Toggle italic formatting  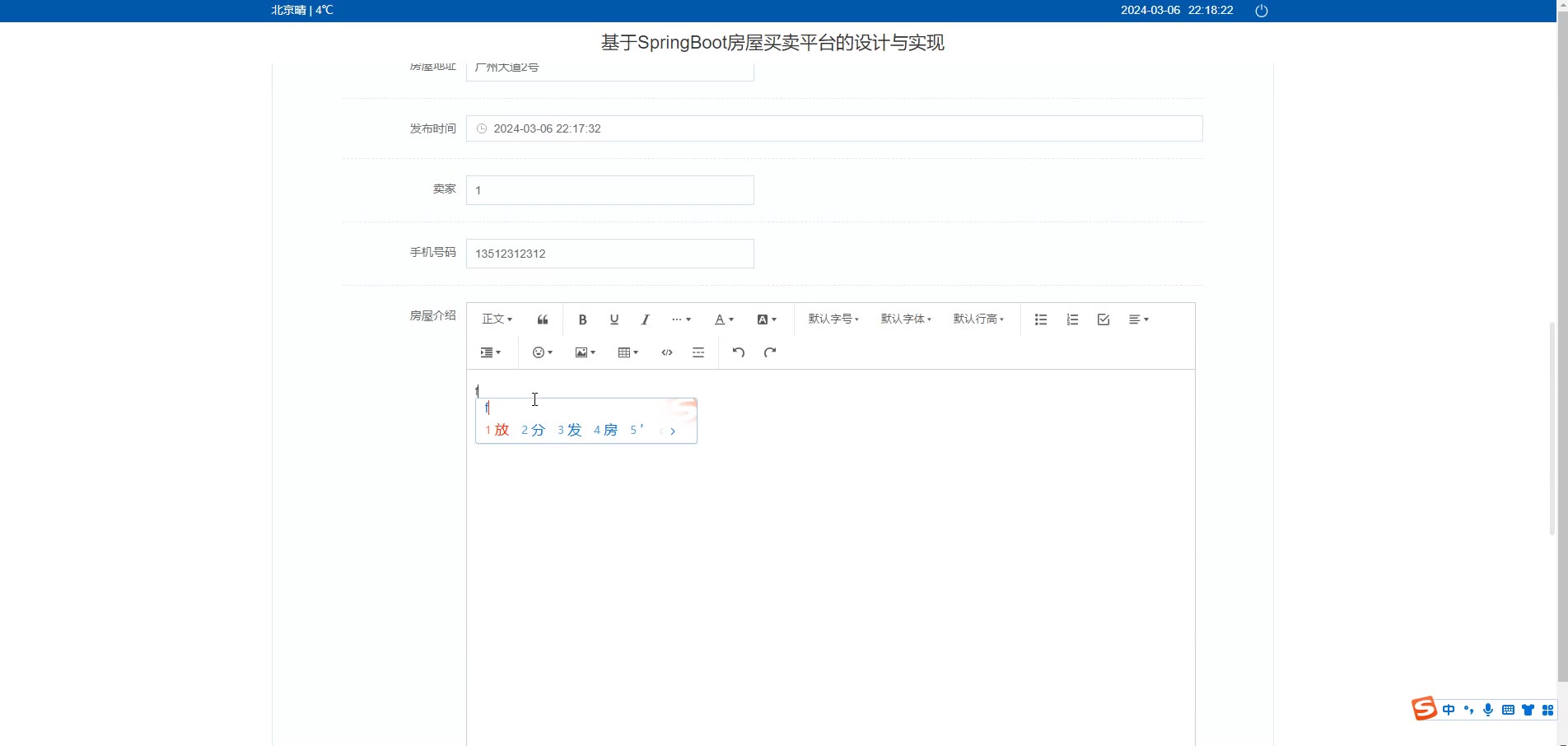tap(645, 319)
